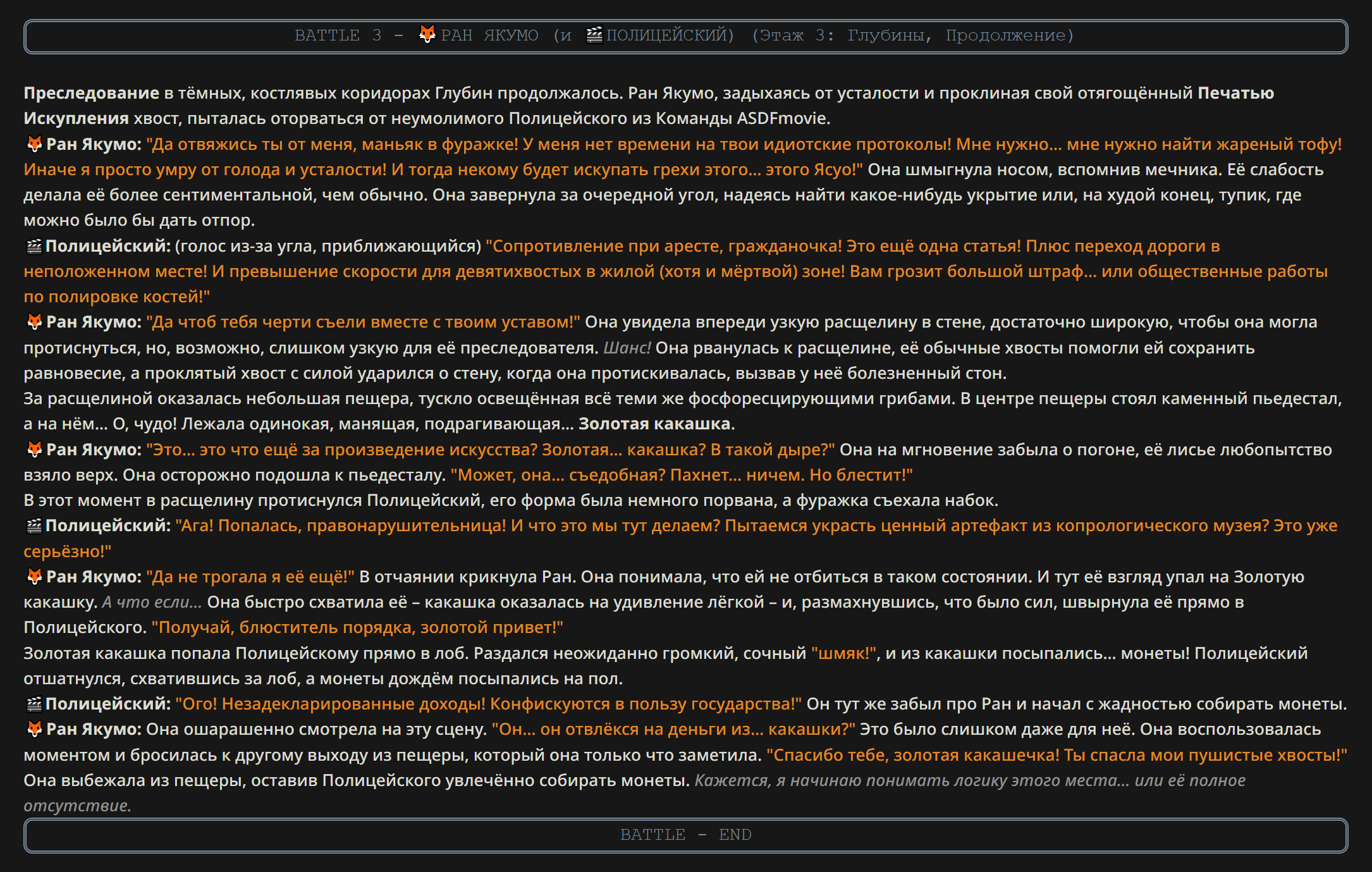Click the bold phrase "Золотая какашка."
Viewport: 1372px width, 872px height.
pos(657,424)
